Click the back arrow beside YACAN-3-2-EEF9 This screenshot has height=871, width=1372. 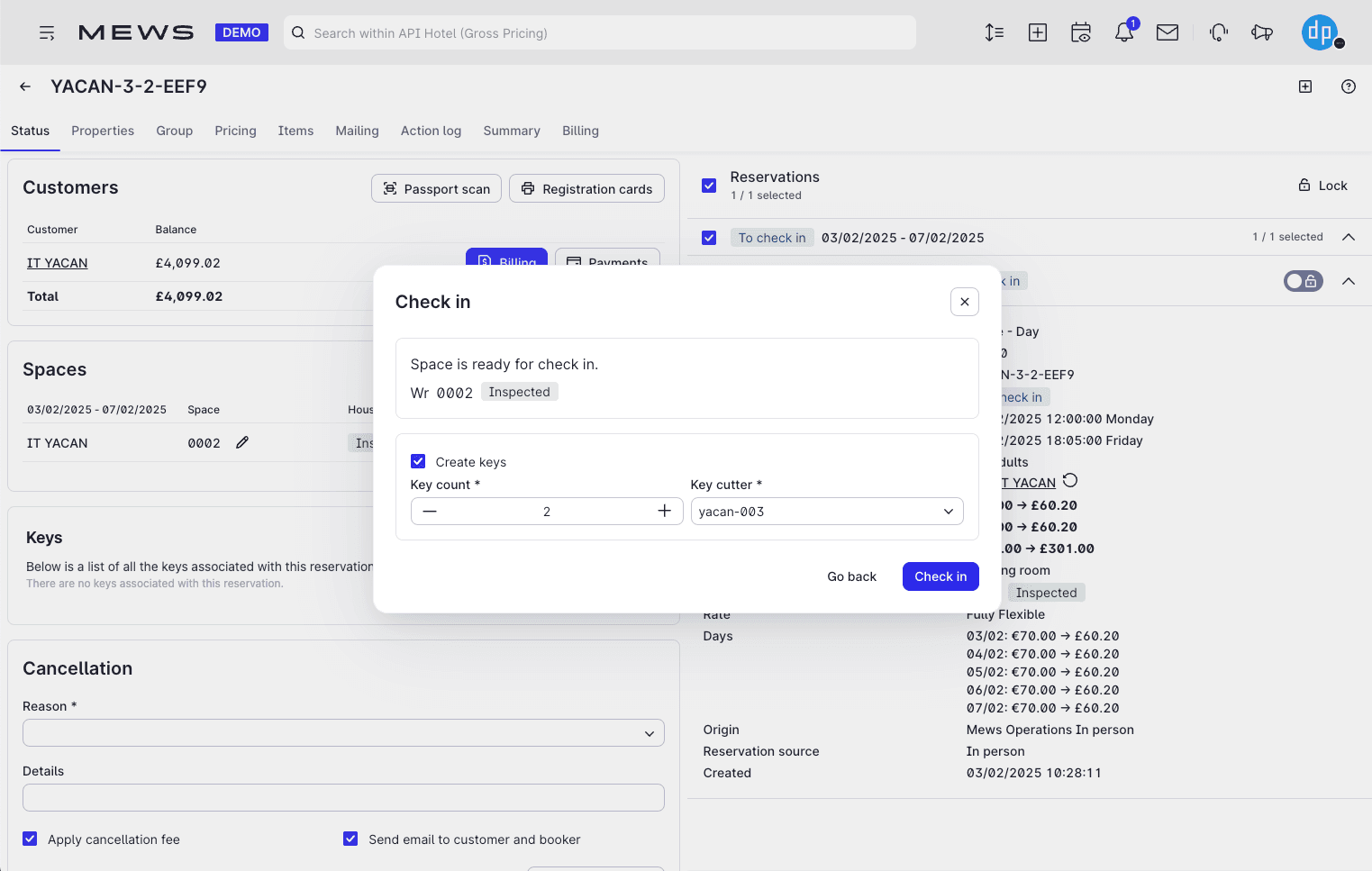point(25,86)
